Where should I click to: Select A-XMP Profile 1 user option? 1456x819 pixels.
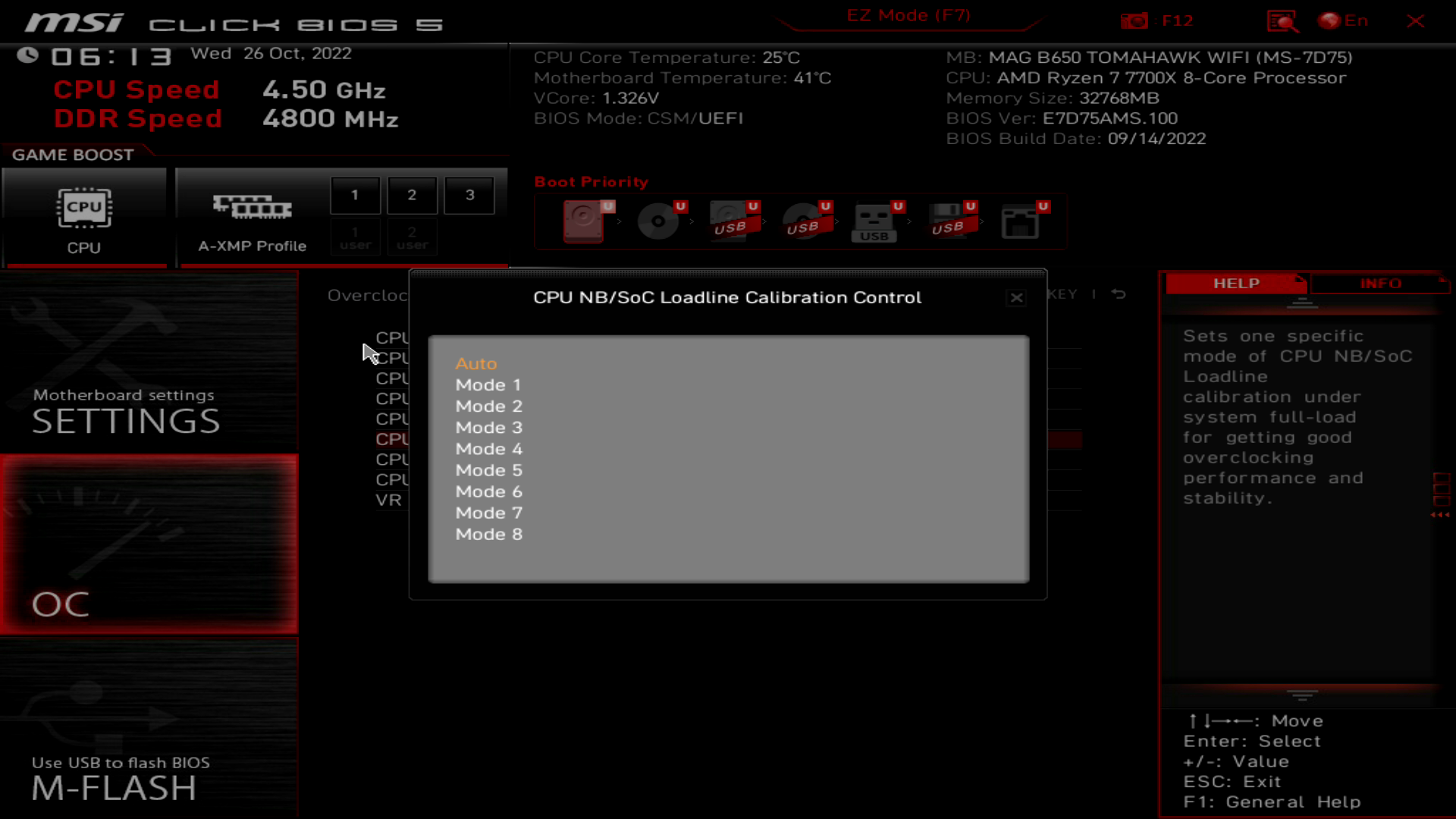356,237
